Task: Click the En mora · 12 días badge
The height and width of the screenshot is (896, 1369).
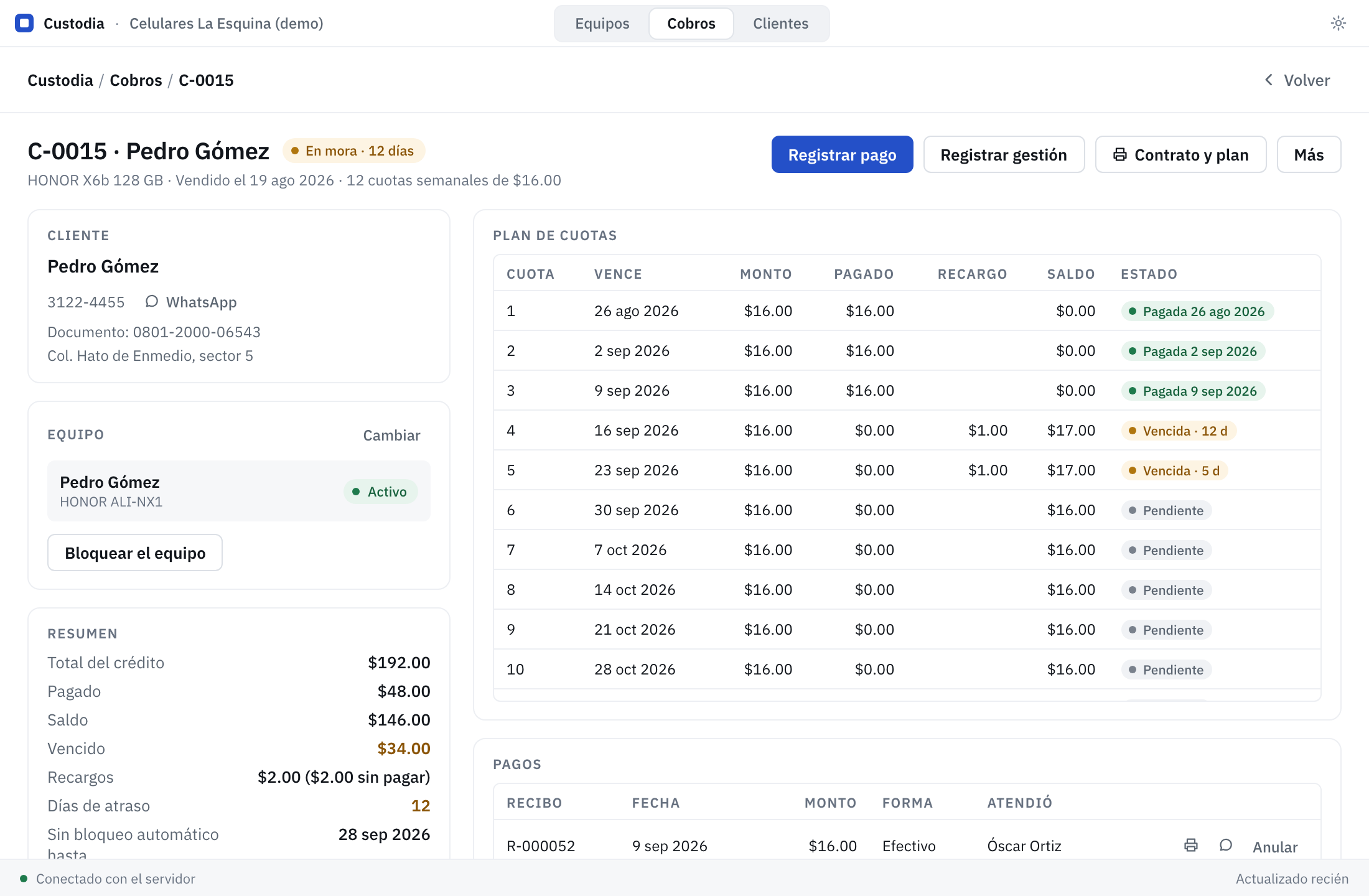Action: point(353,151)
